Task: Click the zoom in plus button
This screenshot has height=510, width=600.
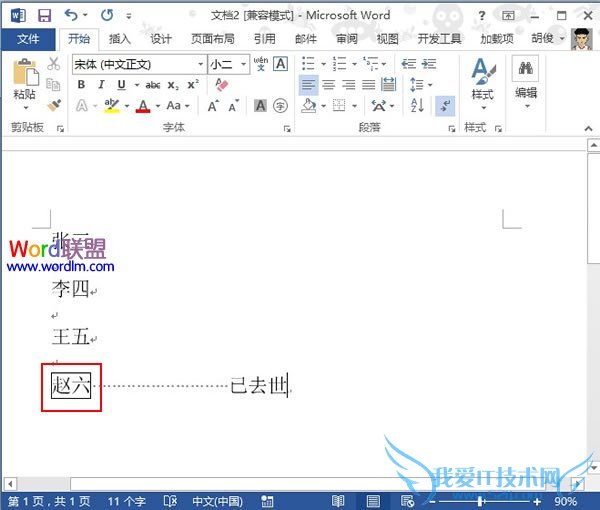Action: click(x=537, y=502)
